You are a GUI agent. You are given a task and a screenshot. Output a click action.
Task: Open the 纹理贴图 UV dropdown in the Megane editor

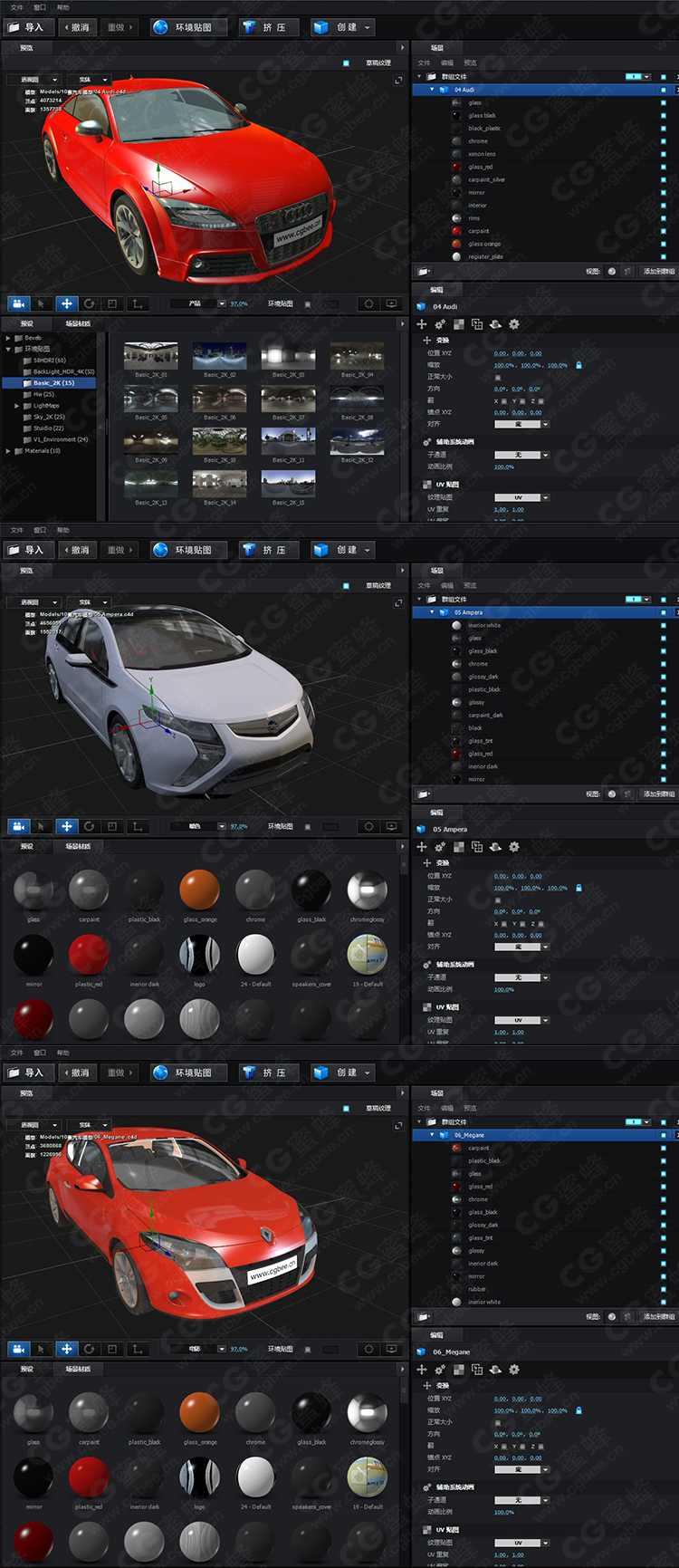[521, 1543]
